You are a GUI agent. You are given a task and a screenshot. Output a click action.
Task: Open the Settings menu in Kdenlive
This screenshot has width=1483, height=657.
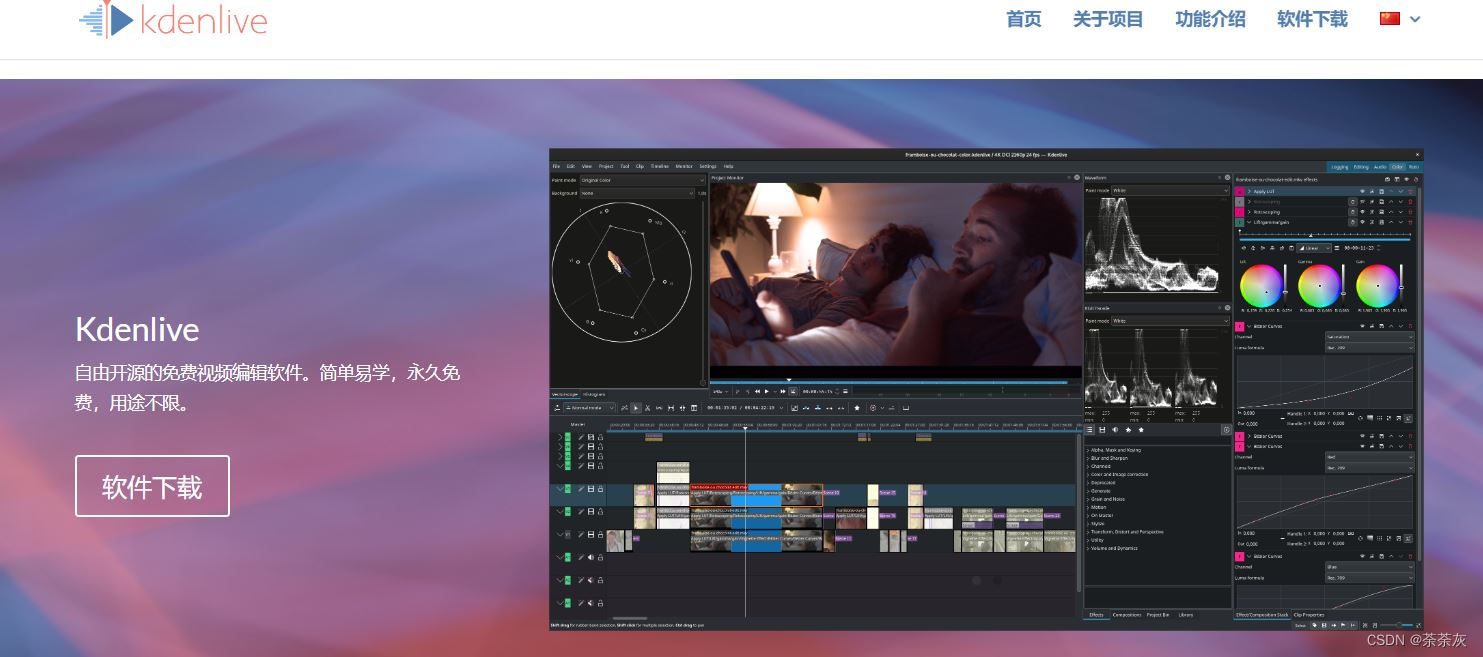[x=708, y=166]
